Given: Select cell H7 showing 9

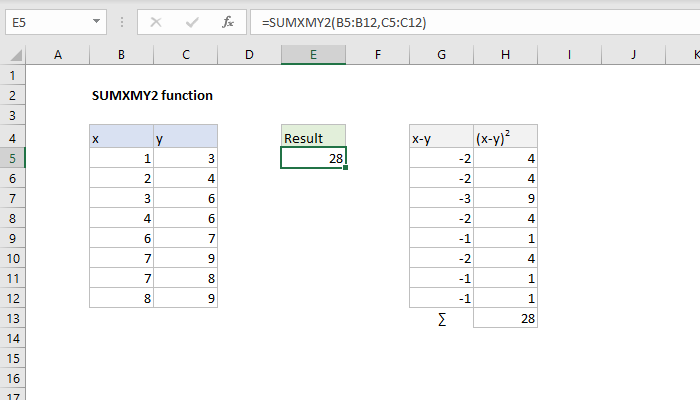Looking at the screenshot, I should pos(505,198).
